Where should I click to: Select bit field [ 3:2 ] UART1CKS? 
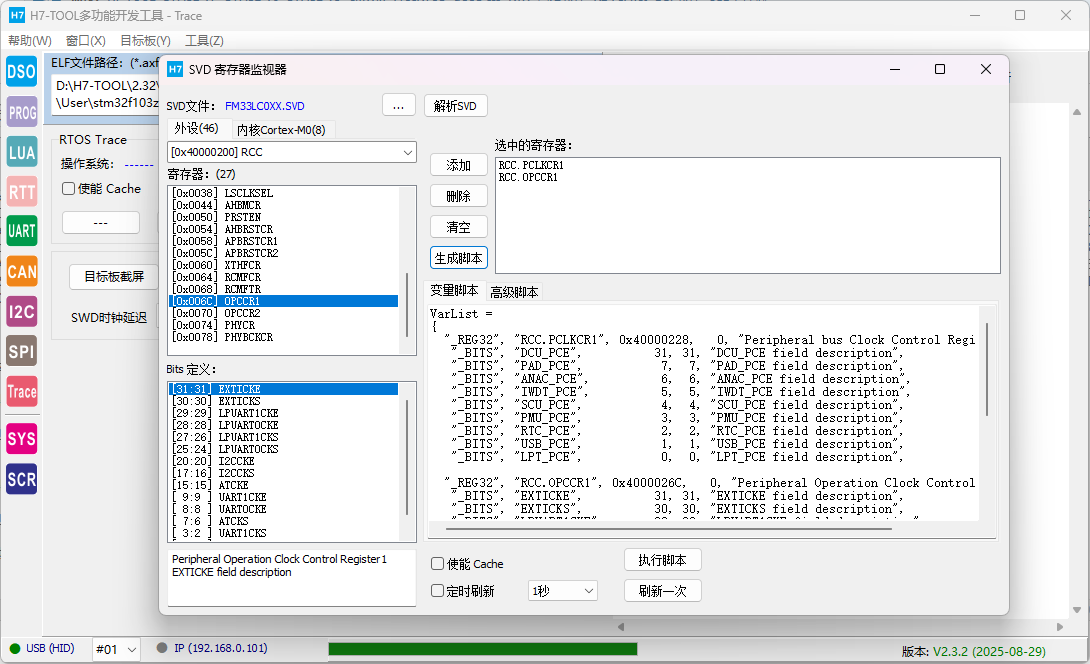284,533
